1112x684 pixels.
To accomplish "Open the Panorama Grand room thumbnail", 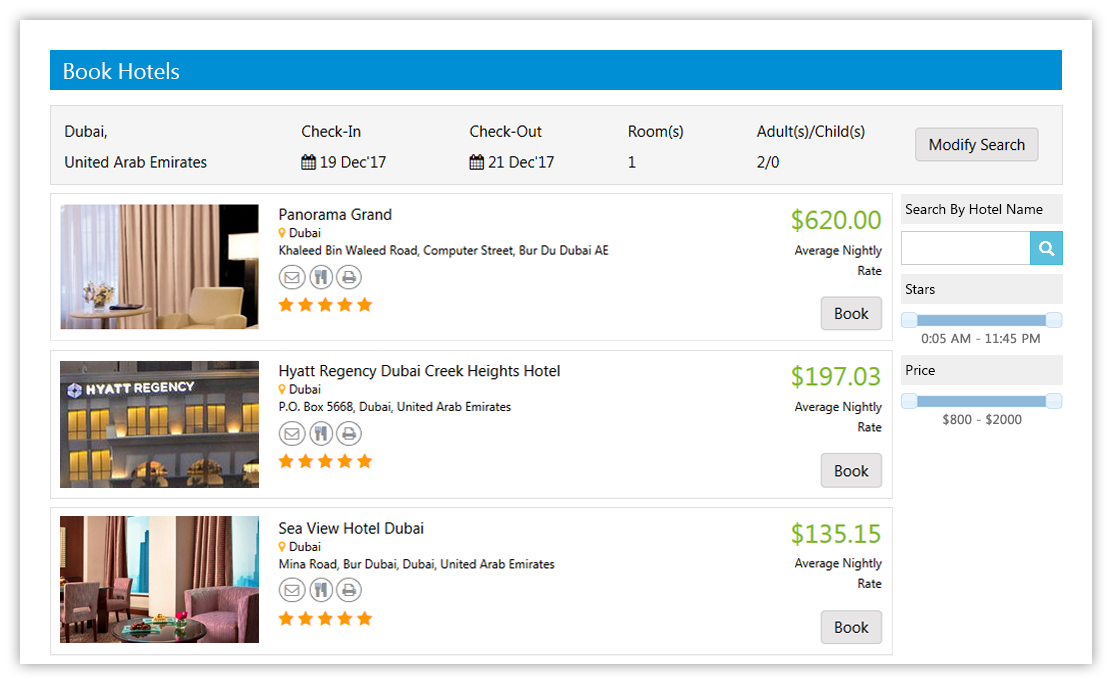I will (159, 267).
